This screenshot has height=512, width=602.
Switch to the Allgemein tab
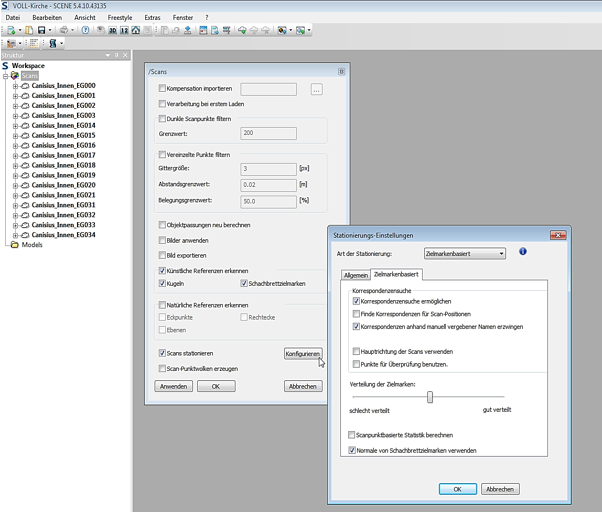click(x=356, y=275)
